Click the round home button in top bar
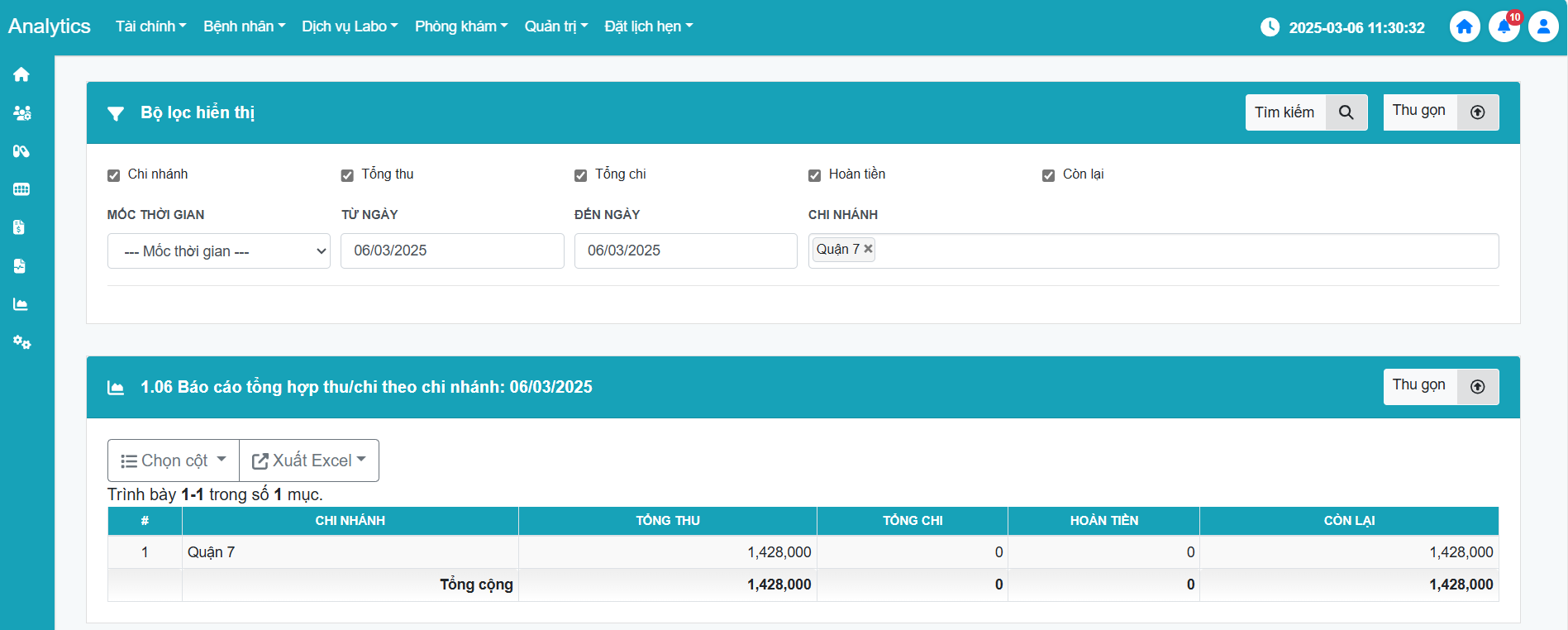 pos(1464,27)
